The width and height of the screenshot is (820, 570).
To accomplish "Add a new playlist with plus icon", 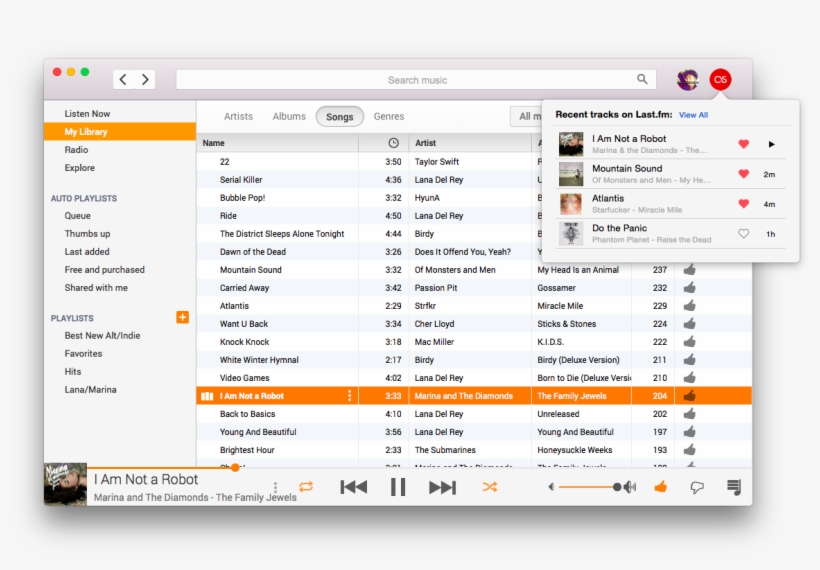I will point(182,317).
